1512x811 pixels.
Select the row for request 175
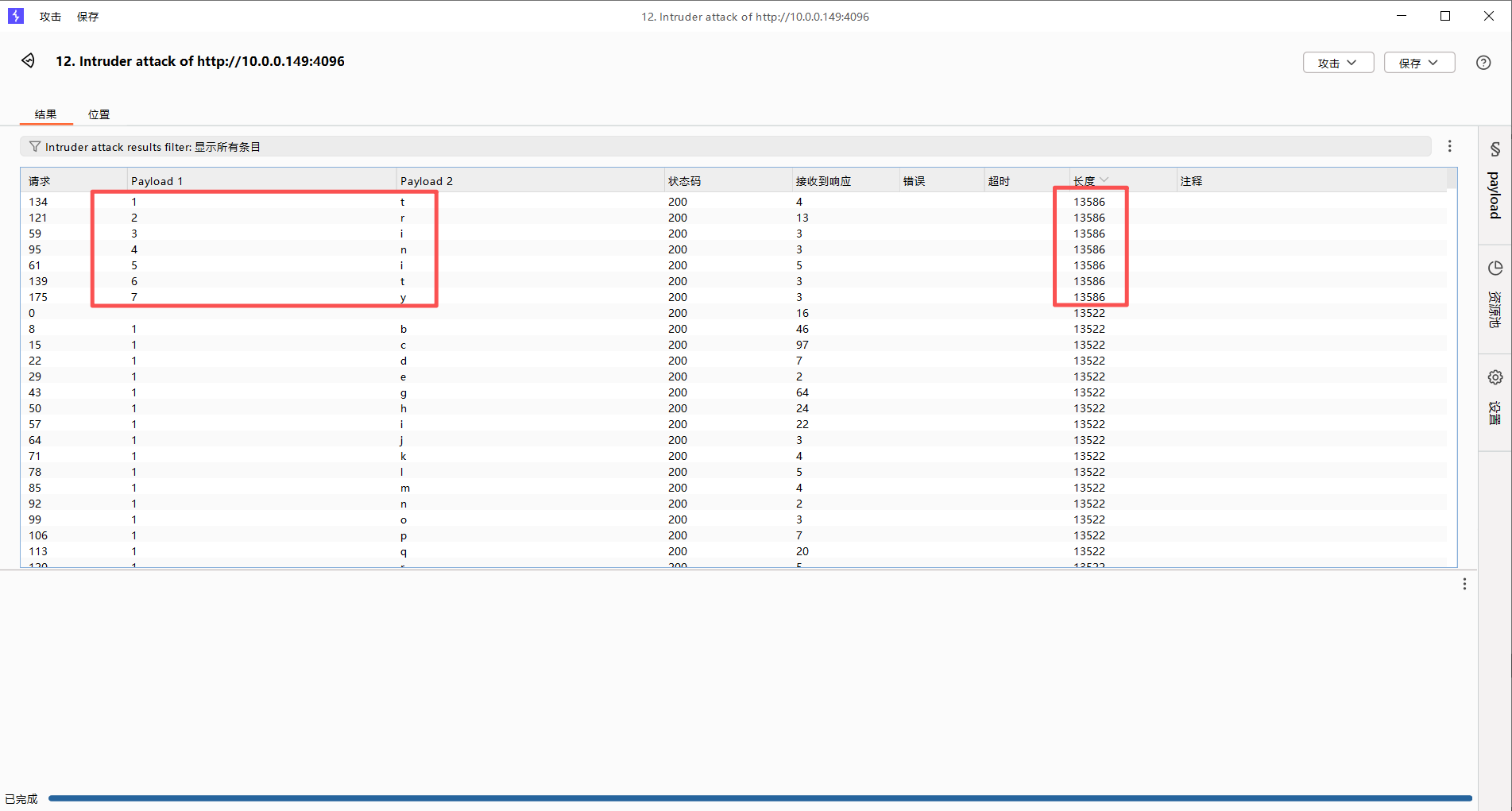(x=733, y=297)
